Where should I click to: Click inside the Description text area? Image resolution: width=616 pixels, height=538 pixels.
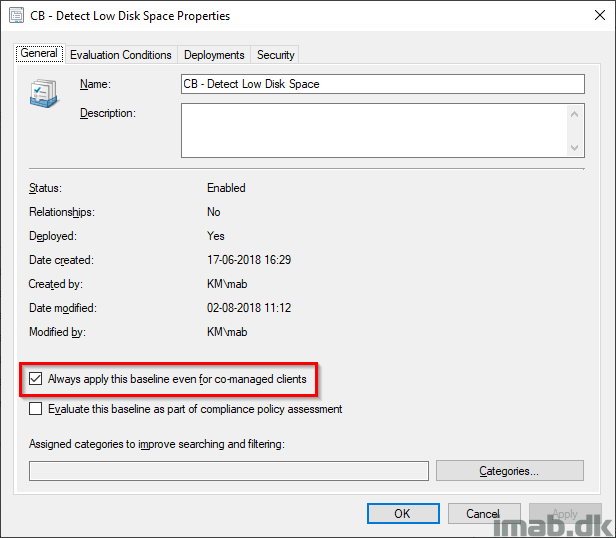tap(373, 130)
